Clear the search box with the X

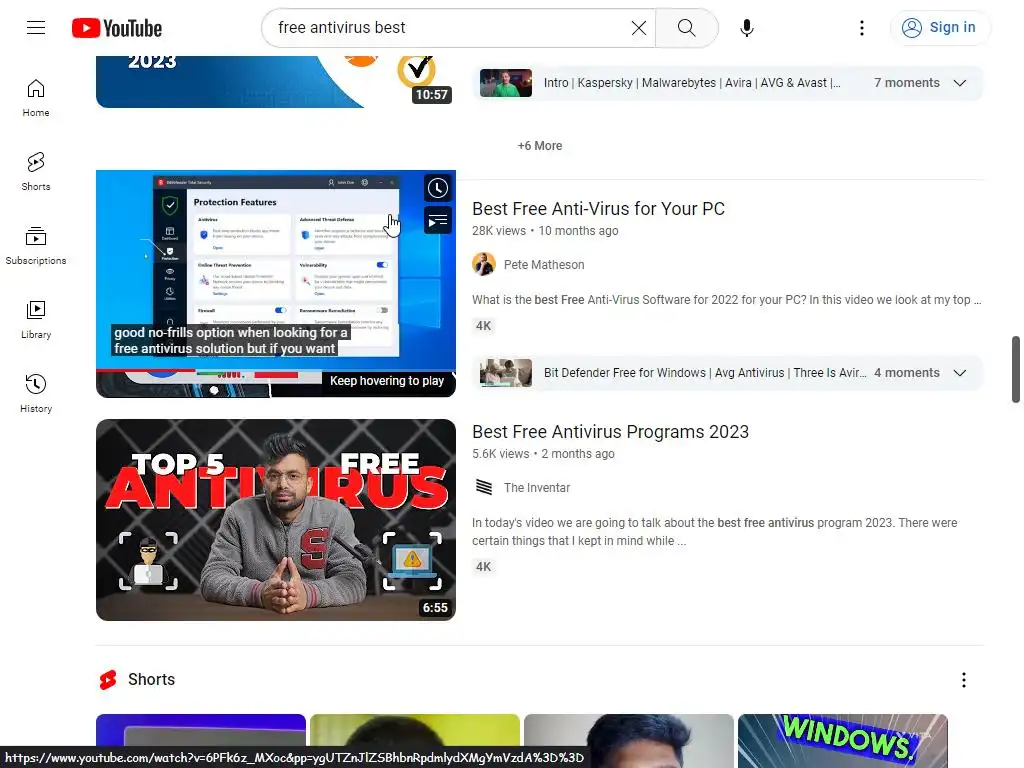[x=639, y=27]
